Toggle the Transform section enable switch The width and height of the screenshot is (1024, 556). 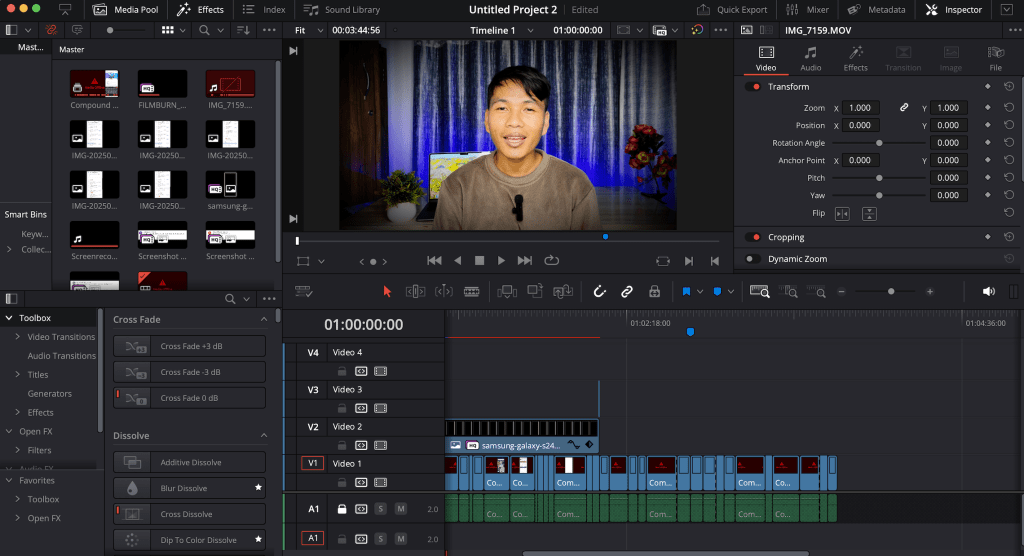(x=753, y=87)
